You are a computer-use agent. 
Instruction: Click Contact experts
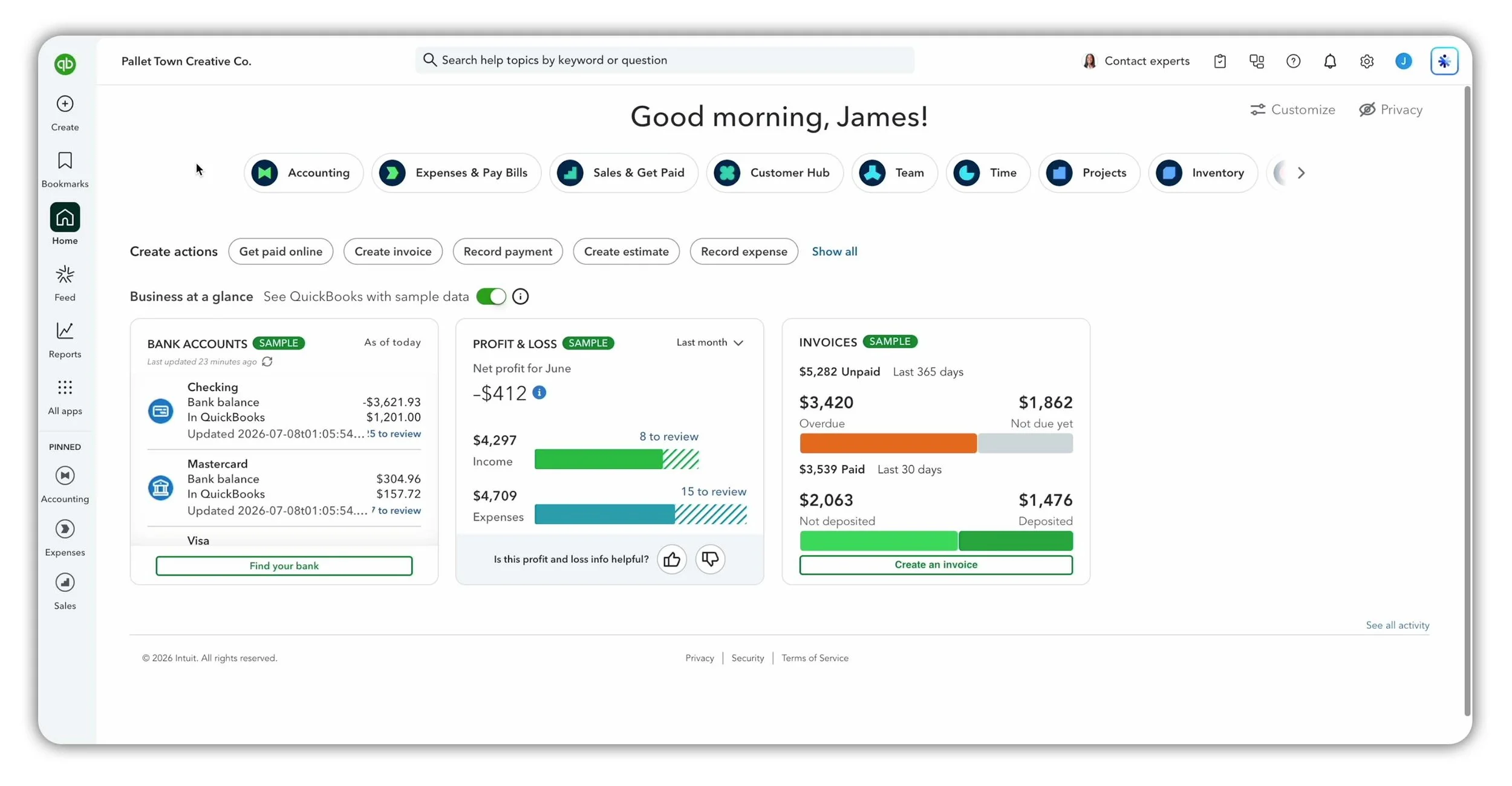tap(1136, 61)
